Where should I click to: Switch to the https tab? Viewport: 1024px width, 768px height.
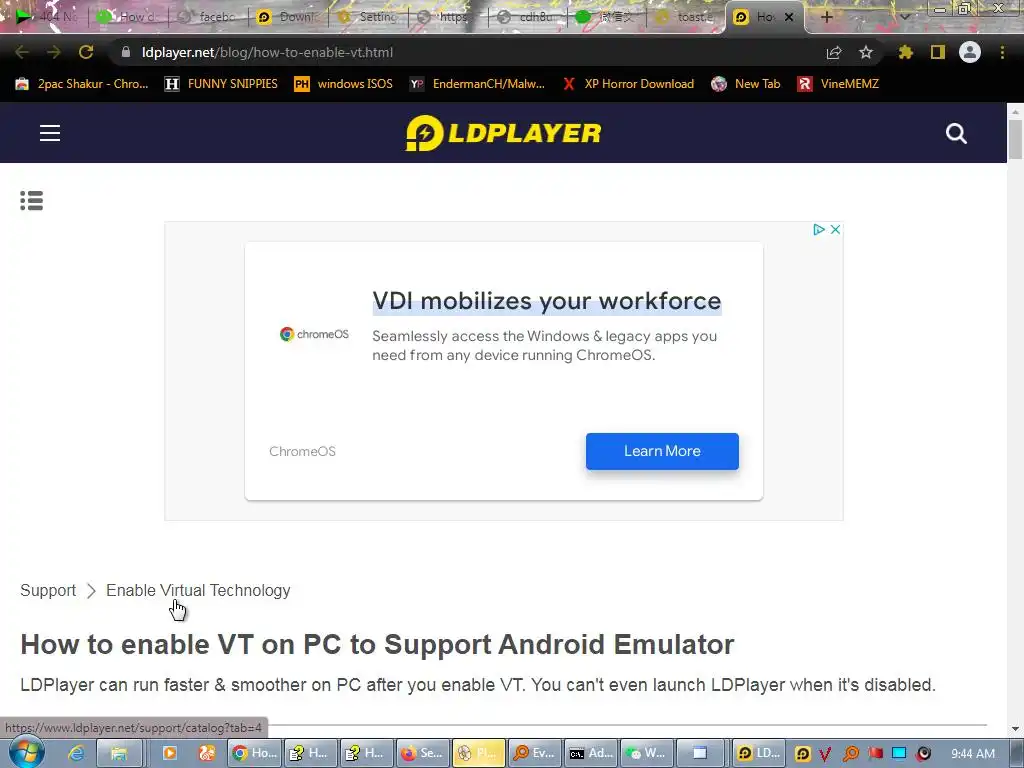[447, 17]
